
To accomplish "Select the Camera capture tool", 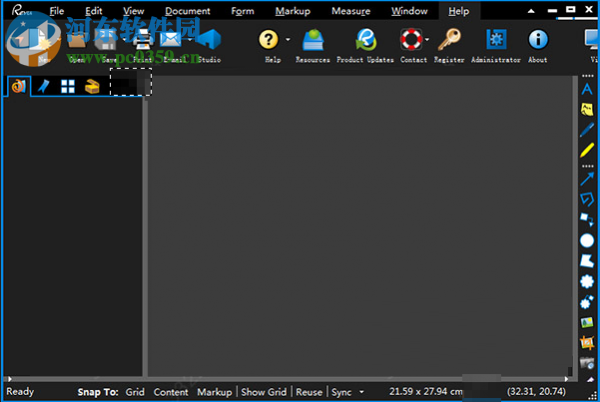I will click(x=587, y=363).
